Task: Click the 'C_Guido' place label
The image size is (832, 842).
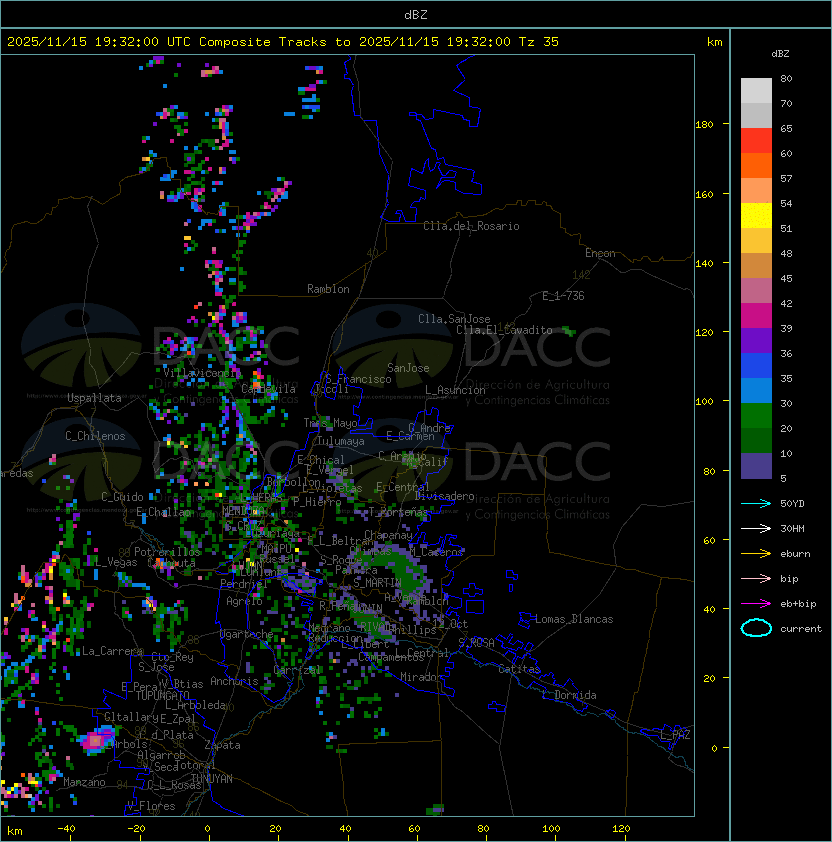Action: click(x=122, y=497)
